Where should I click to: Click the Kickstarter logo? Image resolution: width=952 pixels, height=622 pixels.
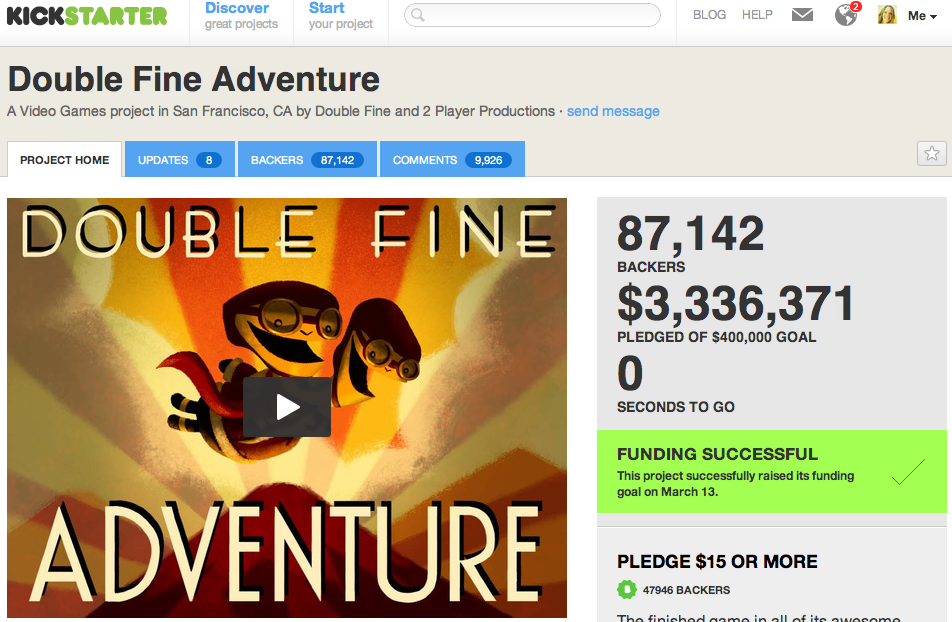86,16
